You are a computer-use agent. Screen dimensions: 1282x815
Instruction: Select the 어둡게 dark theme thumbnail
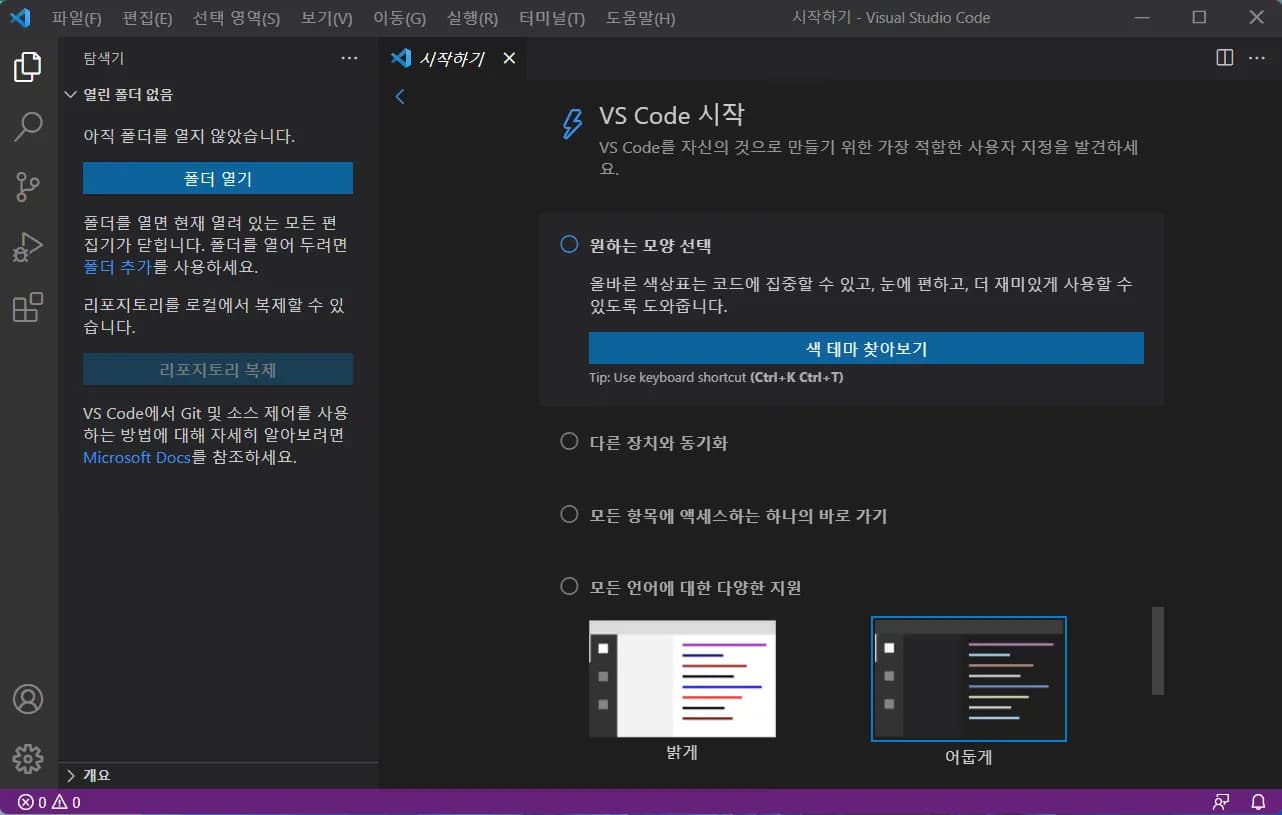[x=968, y=678]
